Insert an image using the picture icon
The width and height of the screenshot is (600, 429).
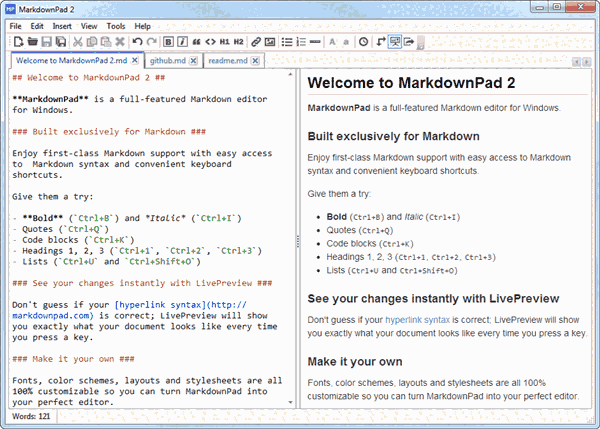(x=270, y=41)
